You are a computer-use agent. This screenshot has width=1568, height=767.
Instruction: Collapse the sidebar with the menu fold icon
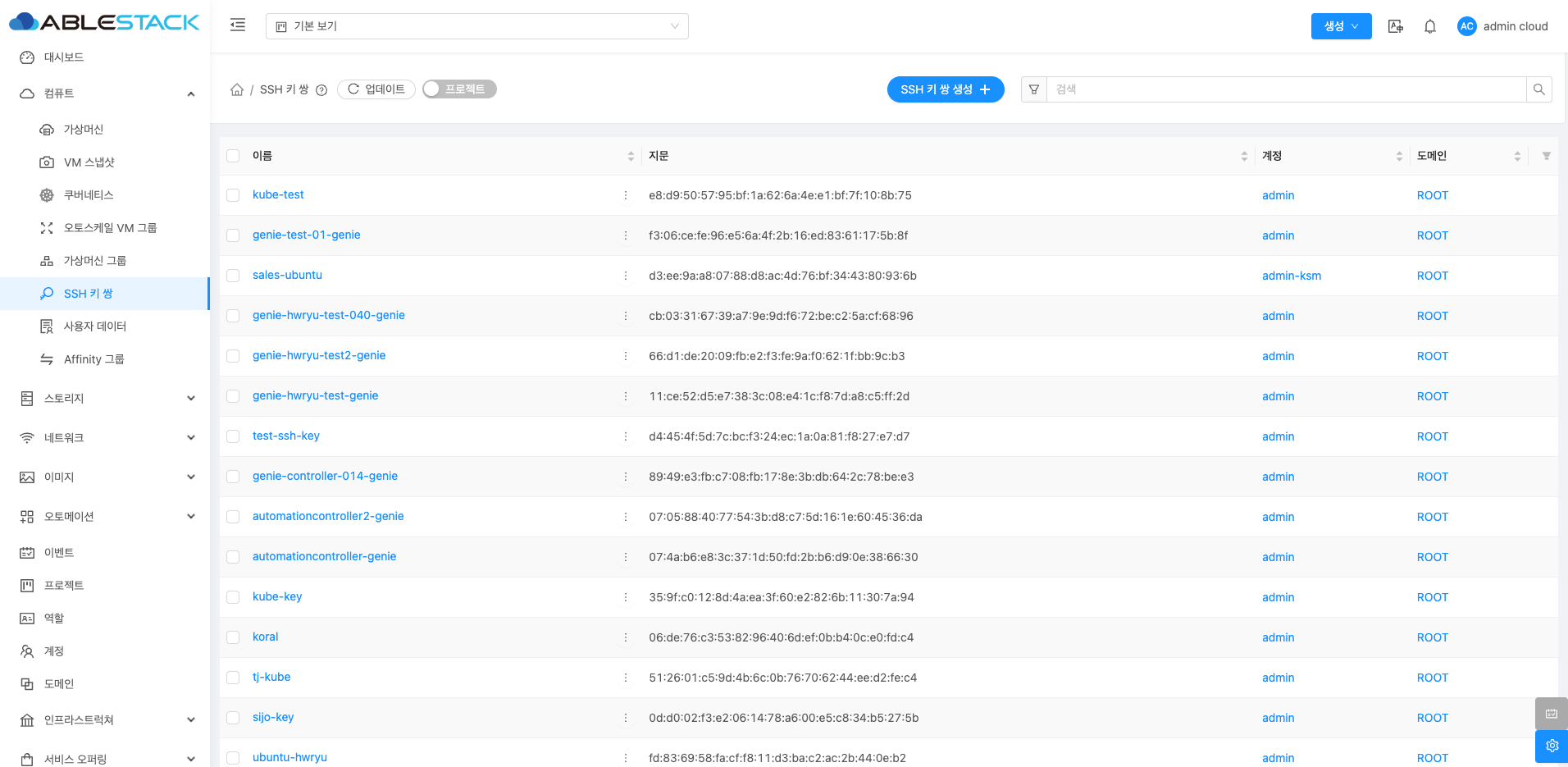click(238, 25)
